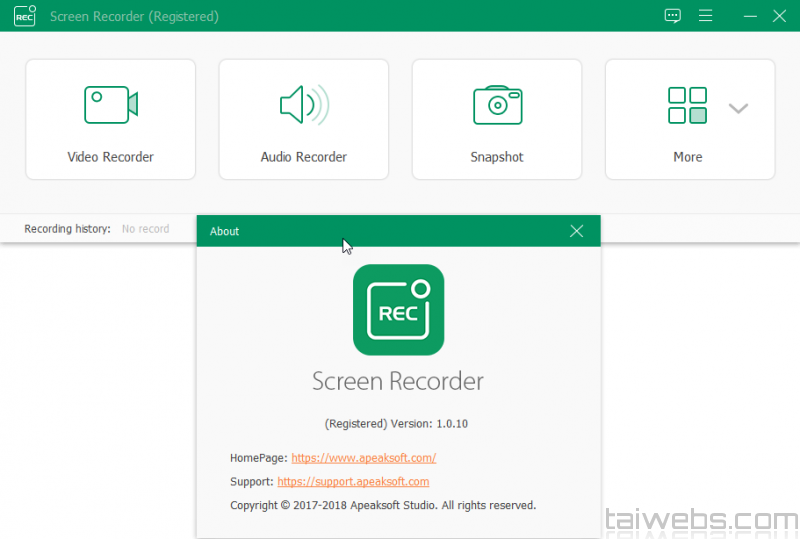Click the More four-squares grid icon

(x=687, y=105)
